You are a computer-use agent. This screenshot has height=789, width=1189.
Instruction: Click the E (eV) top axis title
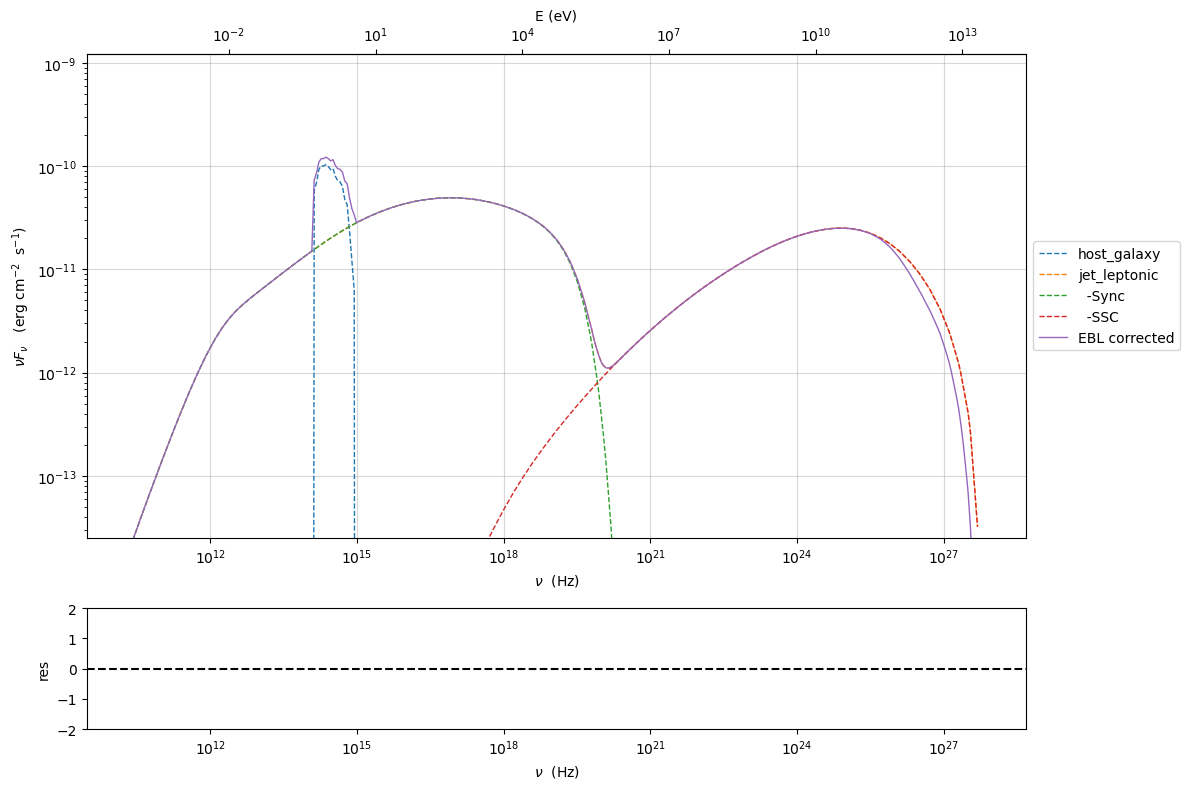pyautogui.click(x=555, y=16)
